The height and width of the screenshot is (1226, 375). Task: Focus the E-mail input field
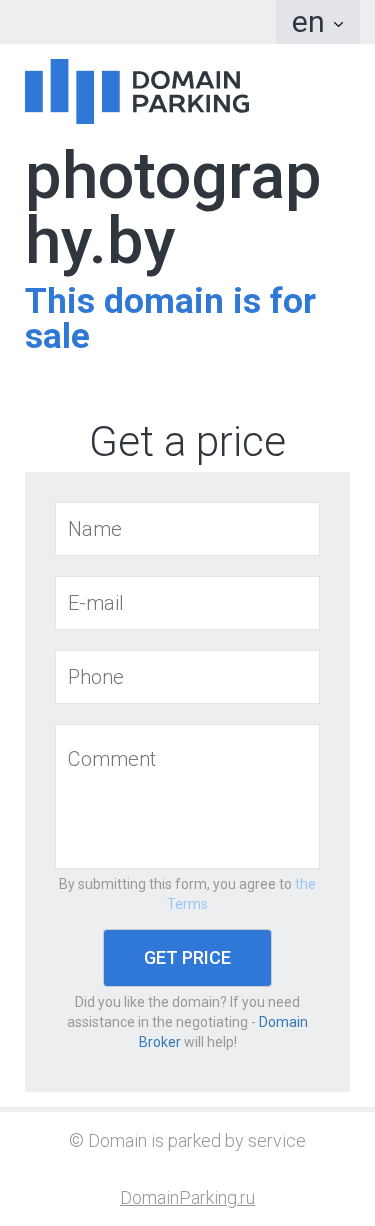tap(187, 603)
